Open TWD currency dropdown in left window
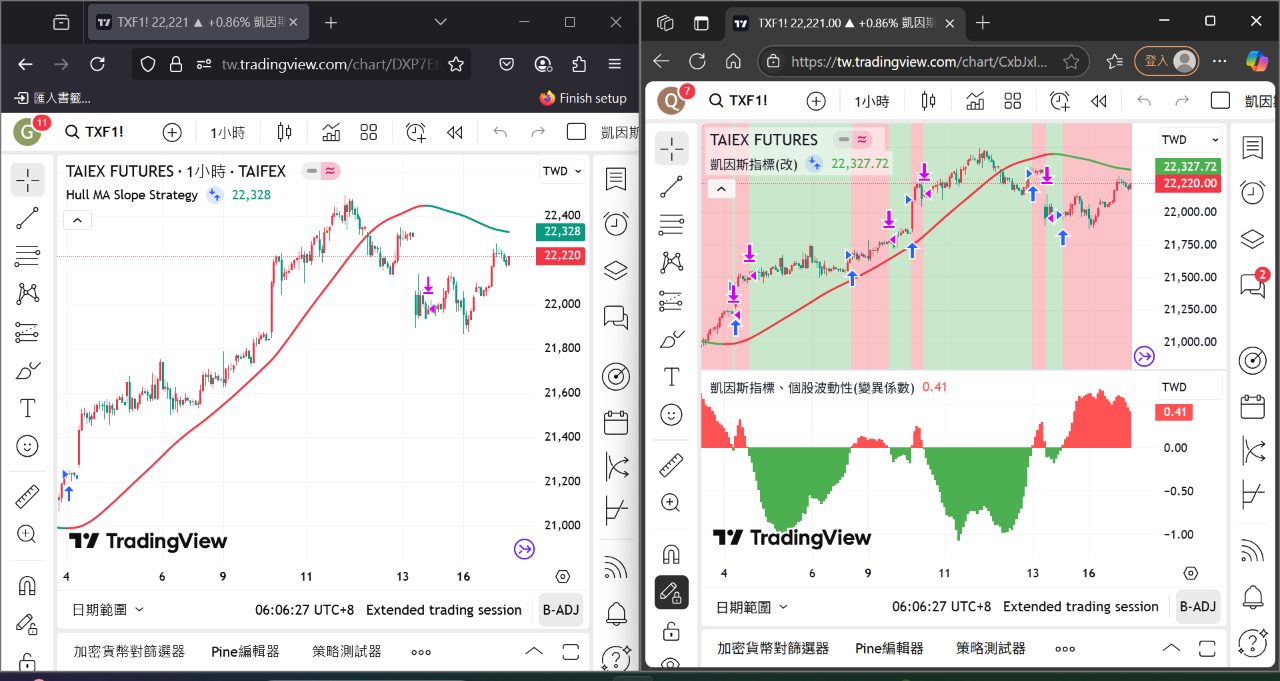This screenshot has height=681, width=1280. point(560,171)
